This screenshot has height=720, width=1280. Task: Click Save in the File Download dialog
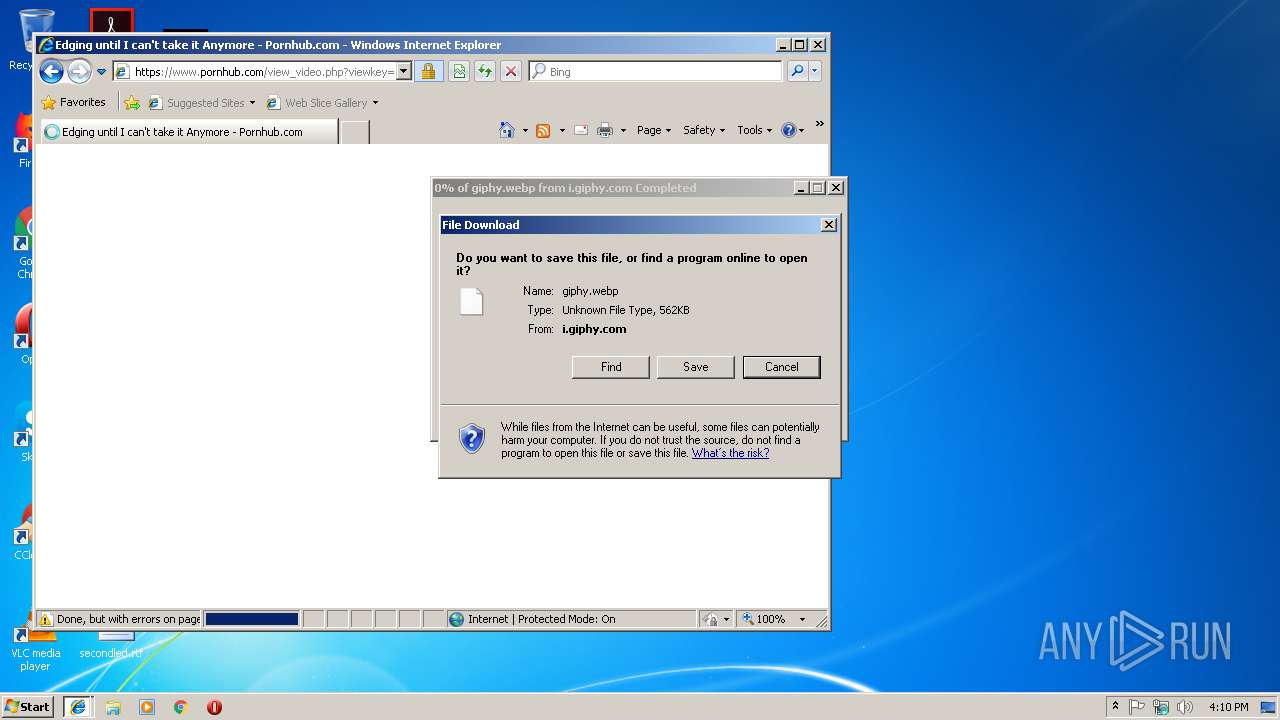(x=696, y=367)
